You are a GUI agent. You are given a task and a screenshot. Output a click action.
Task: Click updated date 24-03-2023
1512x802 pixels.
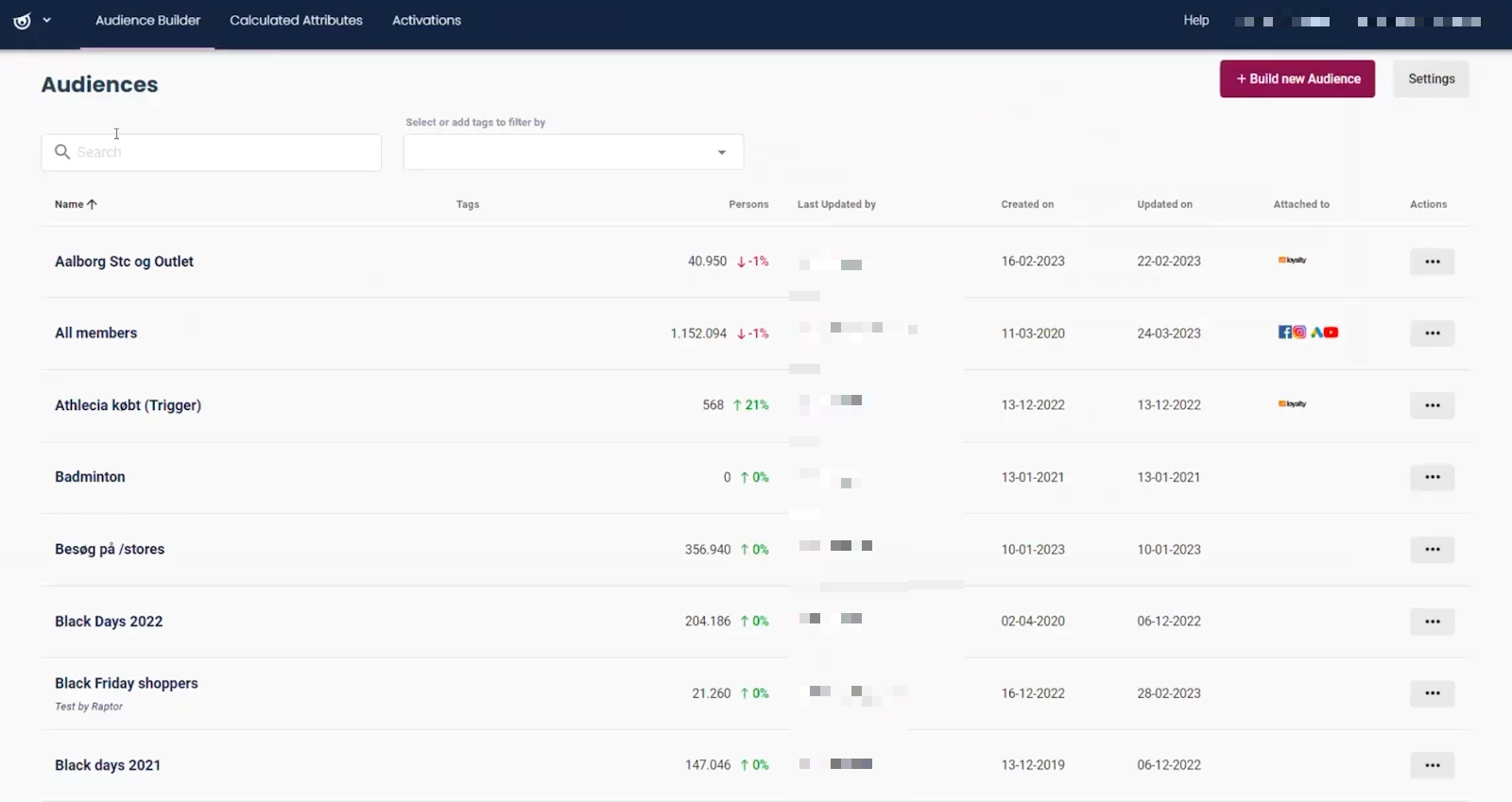[x=1169, y=333]
